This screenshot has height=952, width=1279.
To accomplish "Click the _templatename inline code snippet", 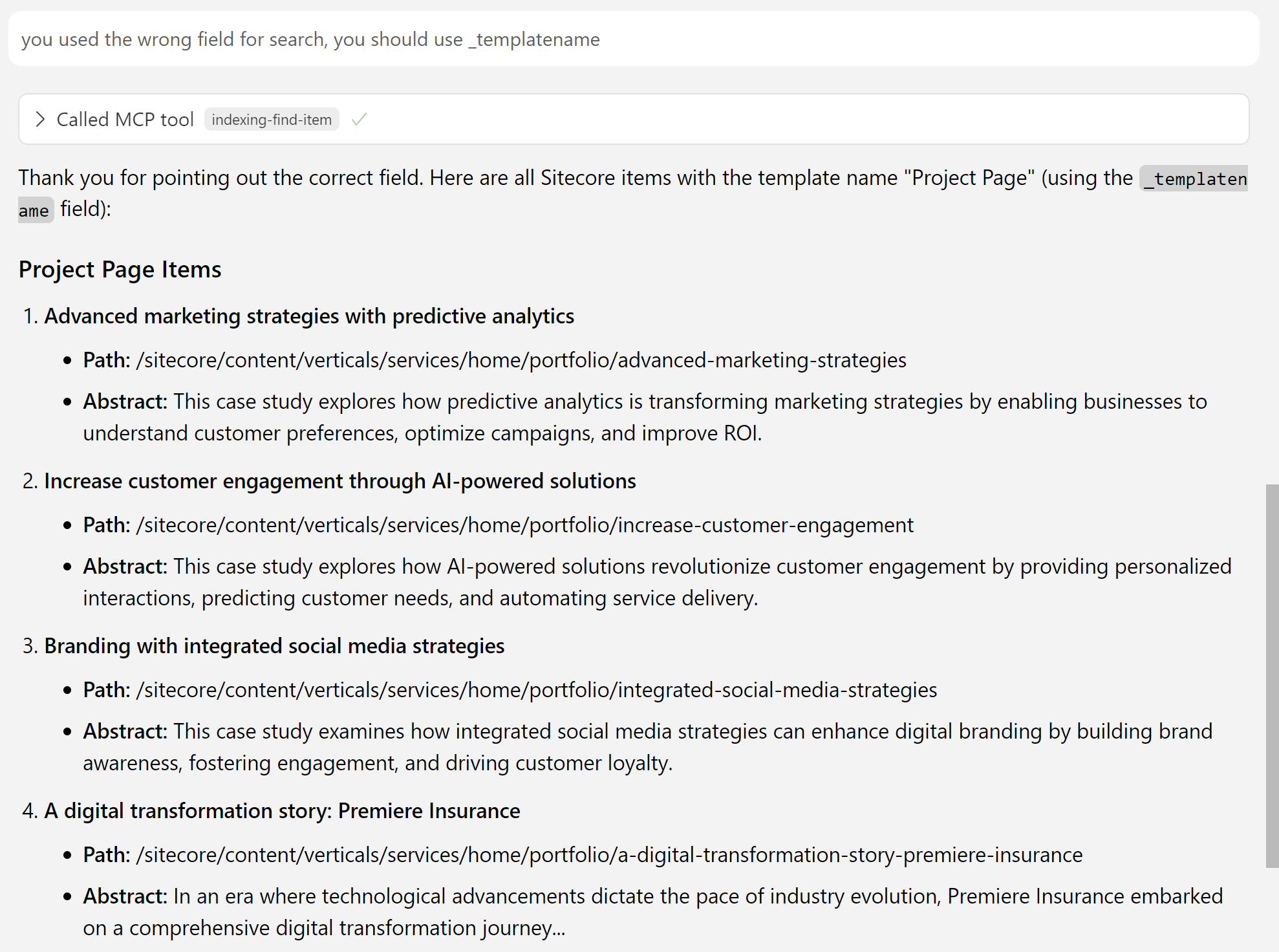I will 1194,179.
